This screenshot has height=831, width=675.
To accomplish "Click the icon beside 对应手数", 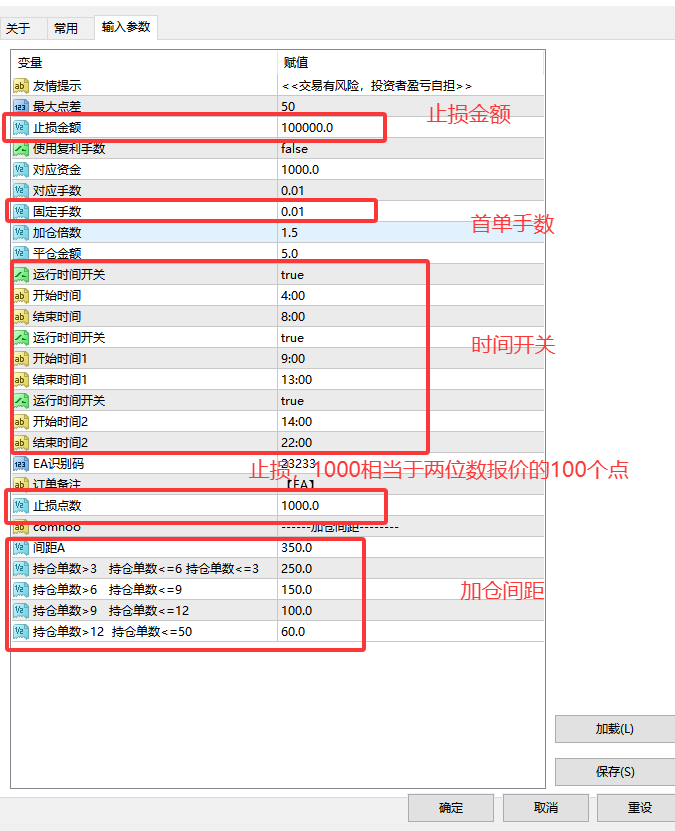I will [20, 191].
